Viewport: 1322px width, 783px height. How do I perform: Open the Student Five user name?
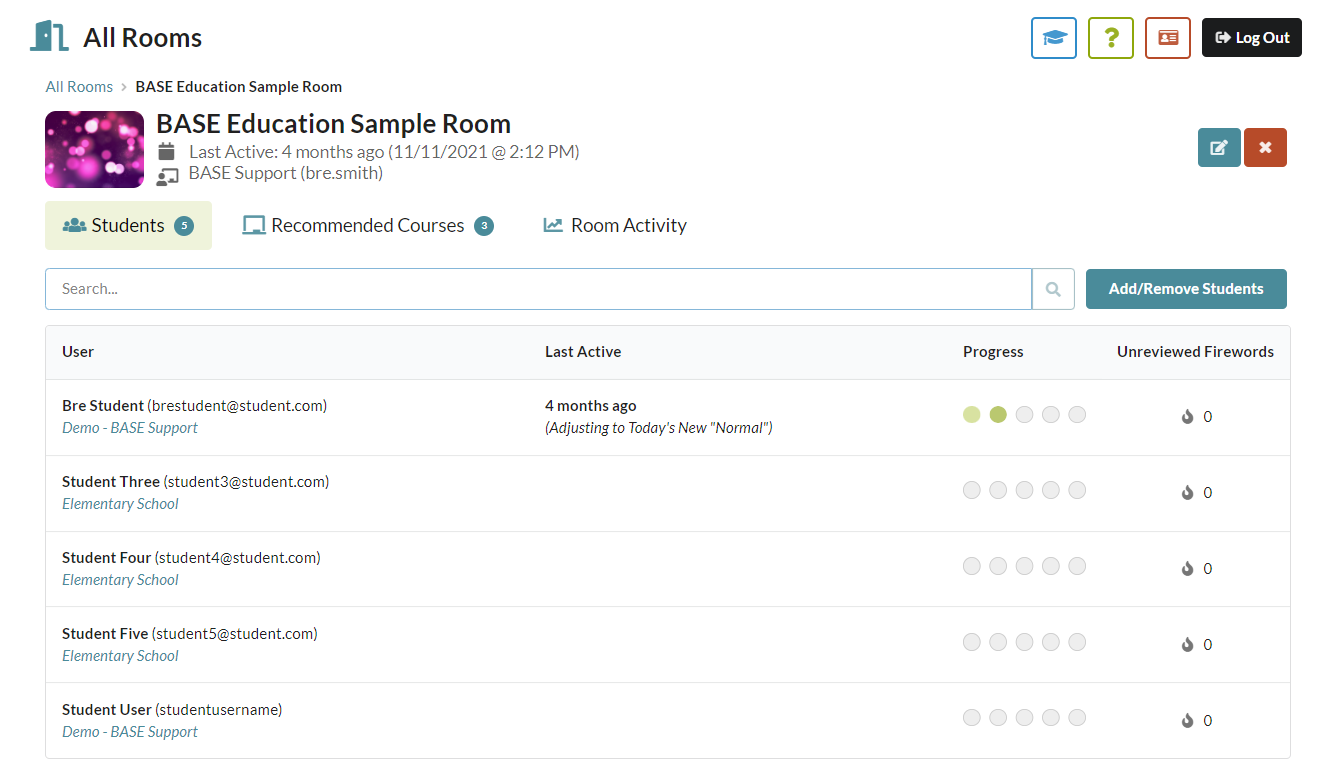[105, 634]
